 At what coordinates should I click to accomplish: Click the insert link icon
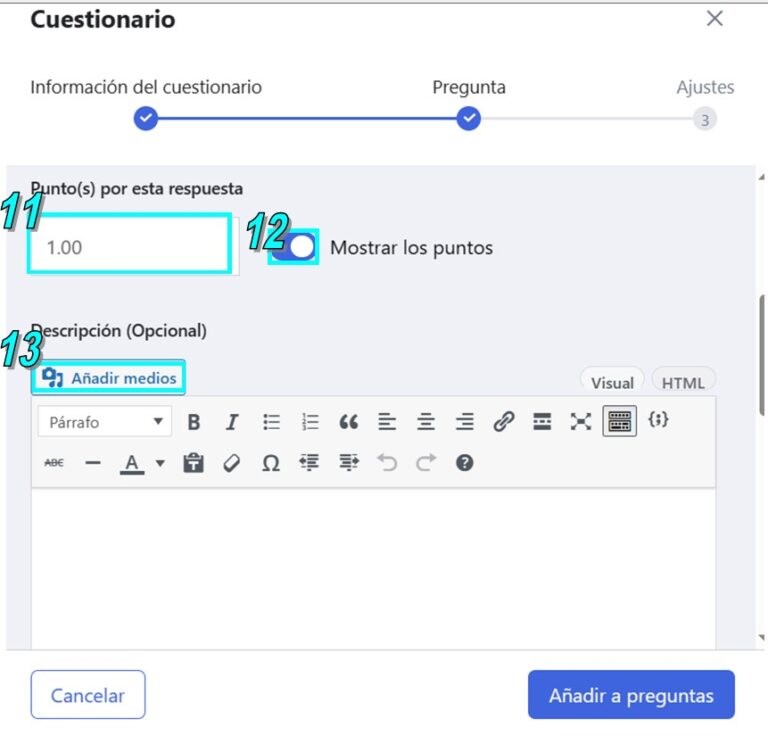click(504, 421)
